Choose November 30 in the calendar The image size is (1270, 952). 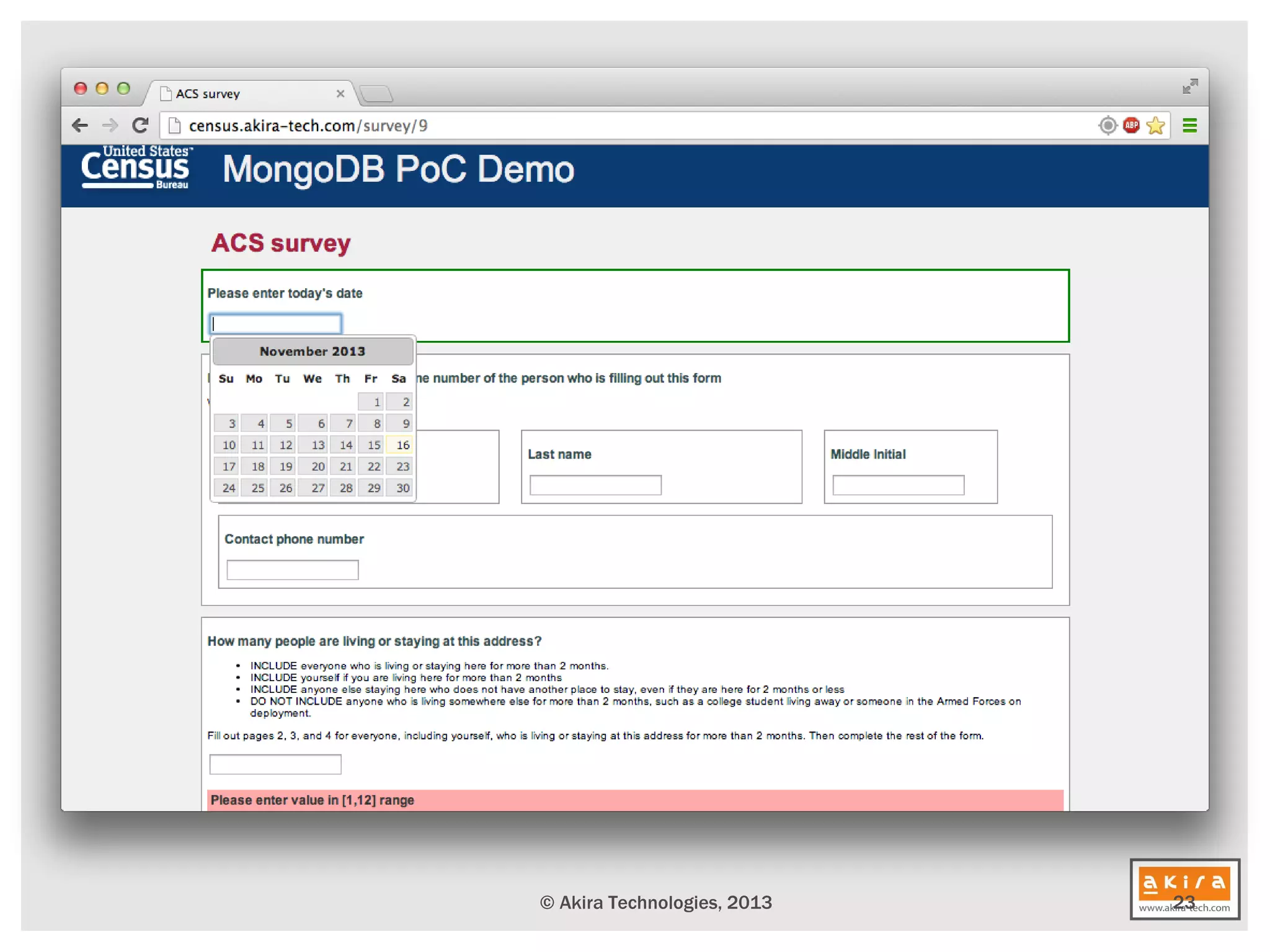click(x=400, y=488)
